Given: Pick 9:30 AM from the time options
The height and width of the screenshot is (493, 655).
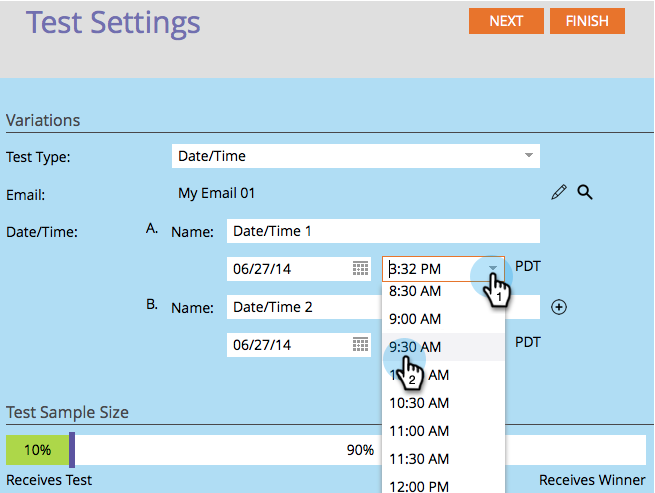Looking at the screenshot, I should click(415, 347).
